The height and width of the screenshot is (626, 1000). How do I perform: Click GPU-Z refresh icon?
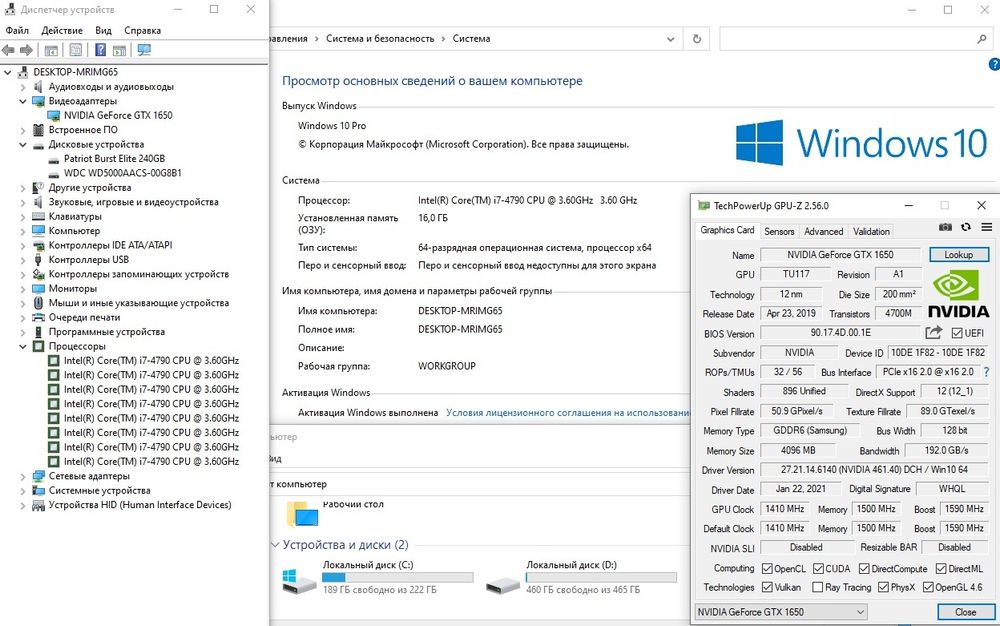[966, 227]
